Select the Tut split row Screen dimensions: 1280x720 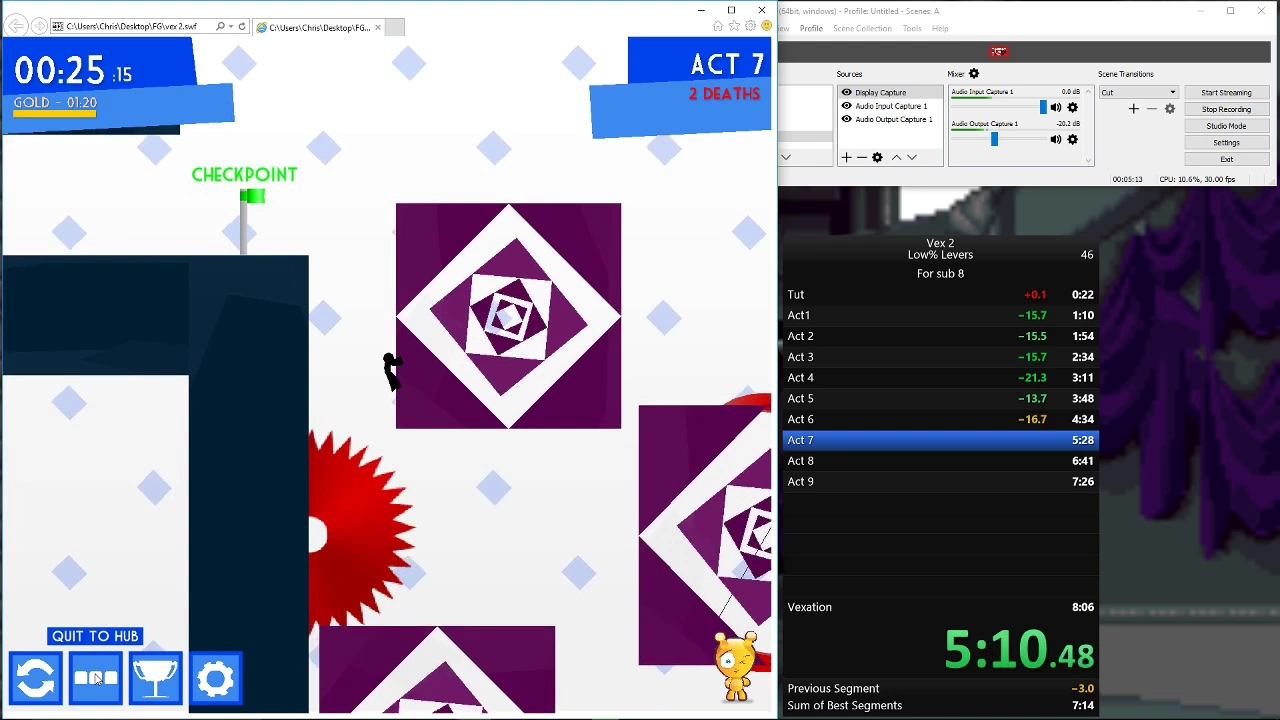pos(940,295)
